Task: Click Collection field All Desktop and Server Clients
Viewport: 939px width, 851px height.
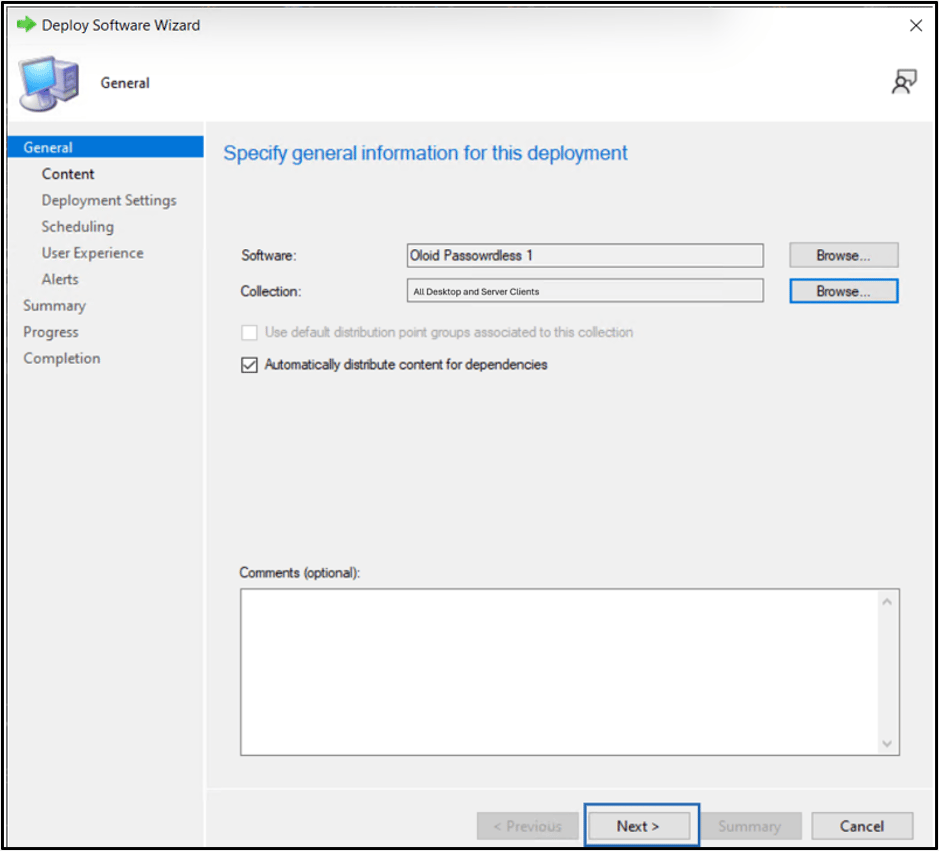Action: pyautogui.click(x=585, y=291)
